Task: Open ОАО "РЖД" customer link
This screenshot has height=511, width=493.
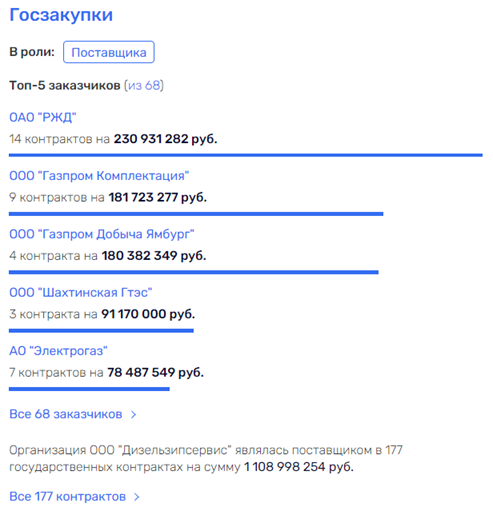Action: pyautogui.click(x=43, y=117)
